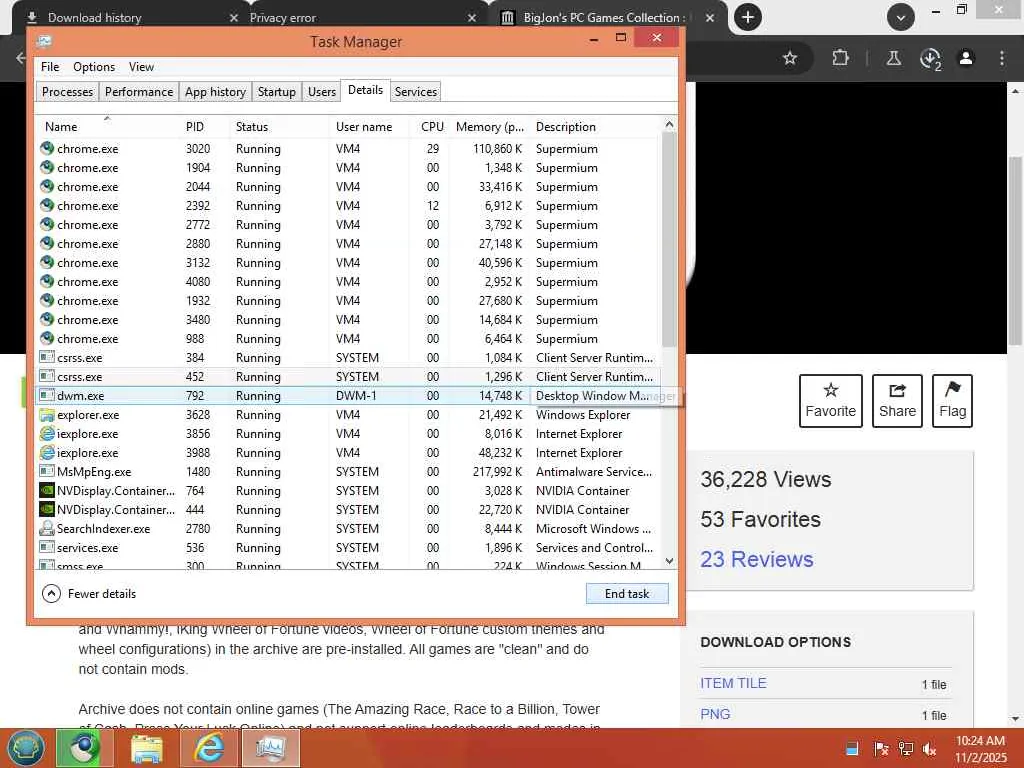Select the services.exe process row
Image resolution: width=1024 pixels, height=768 pixels.
point(349,547)
